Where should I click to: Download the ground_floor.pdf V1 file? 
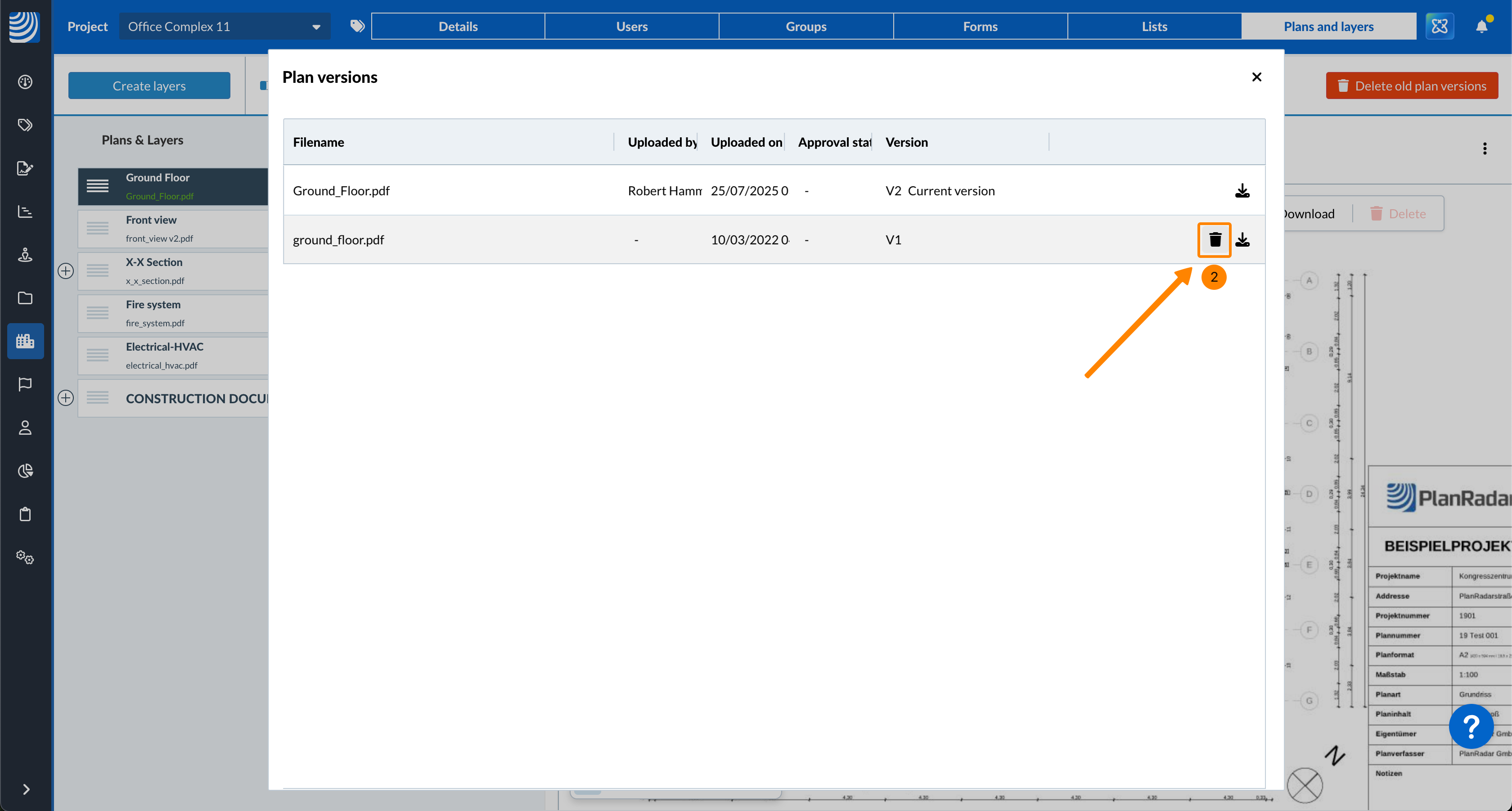1242,239
